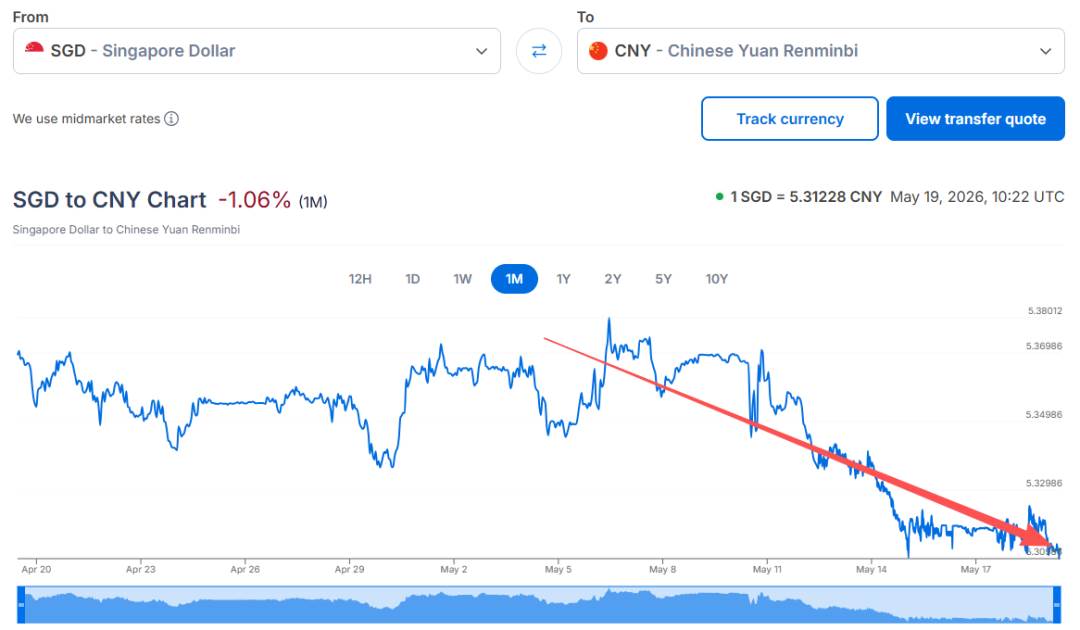Click left handle of chart range navigator
This screenshot has height=630, width=1080.
pyautogui.click(x=21, y=605)
